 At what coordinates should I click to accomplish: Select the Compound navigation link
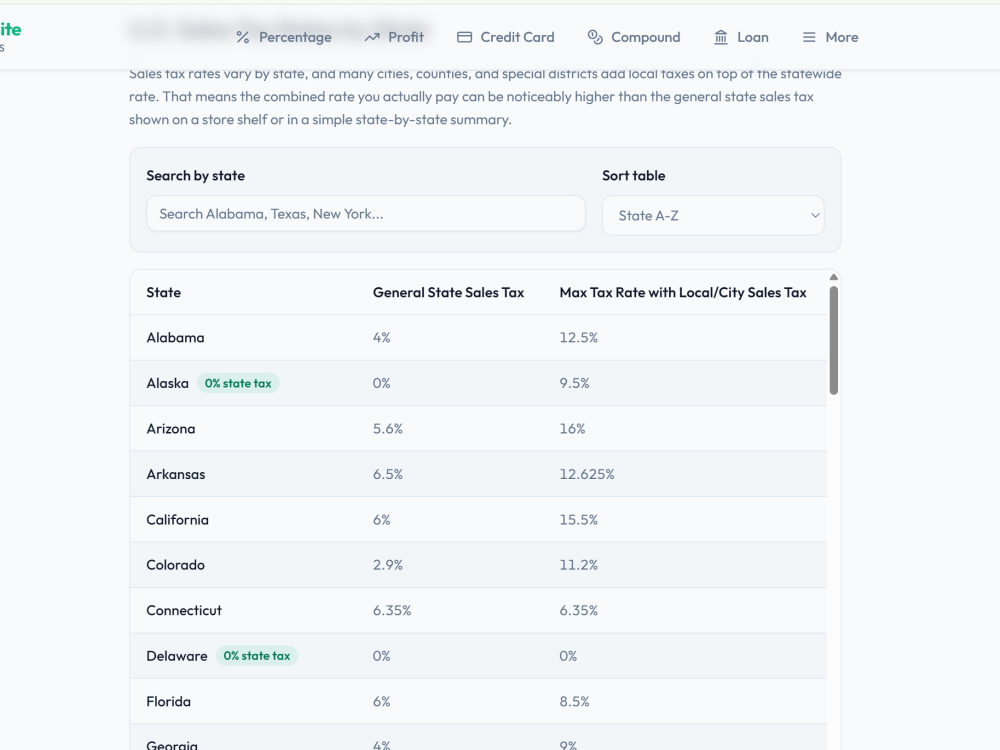634,38
